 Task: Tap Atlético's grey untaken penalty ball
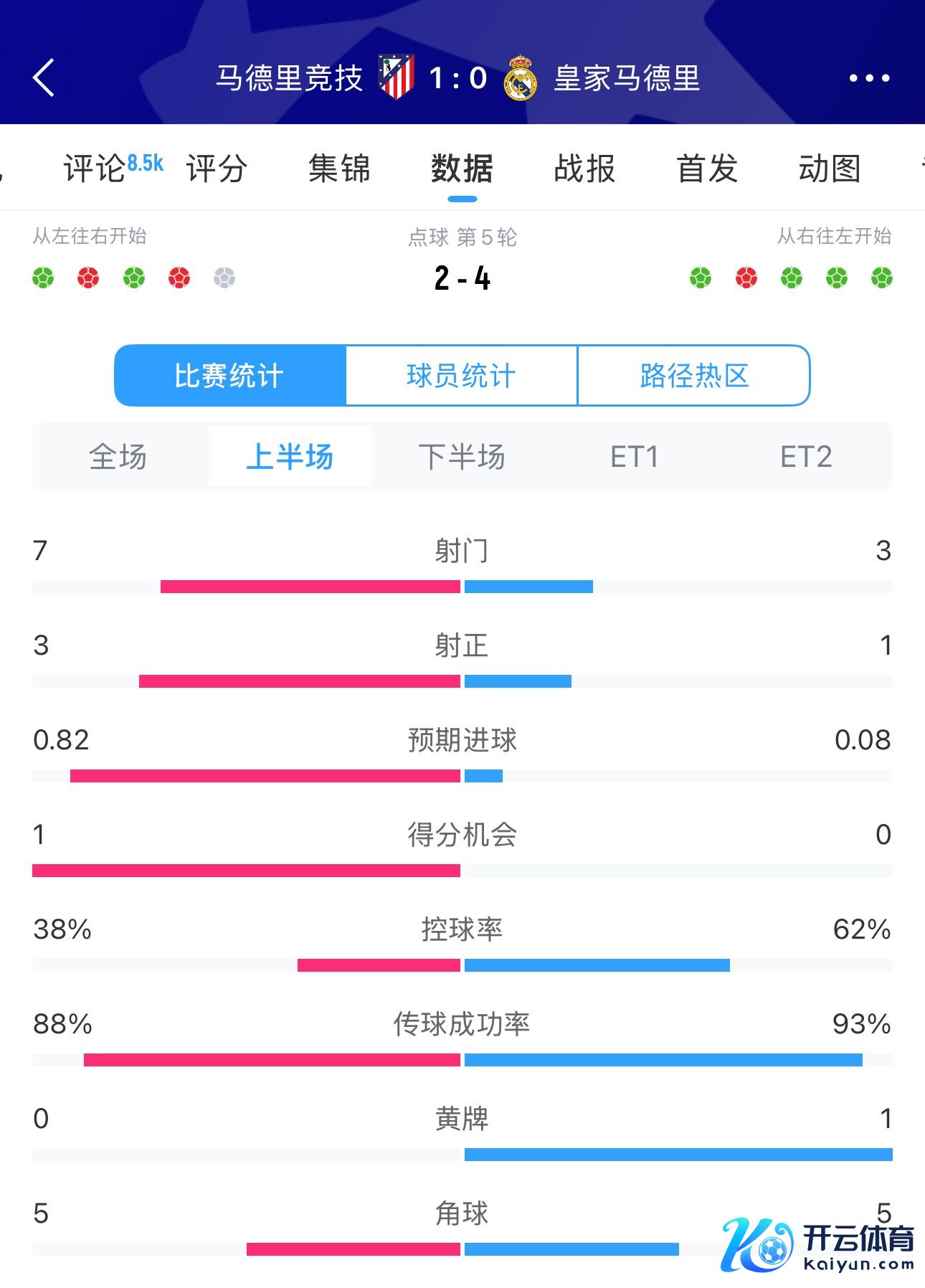tap(224, 278)
